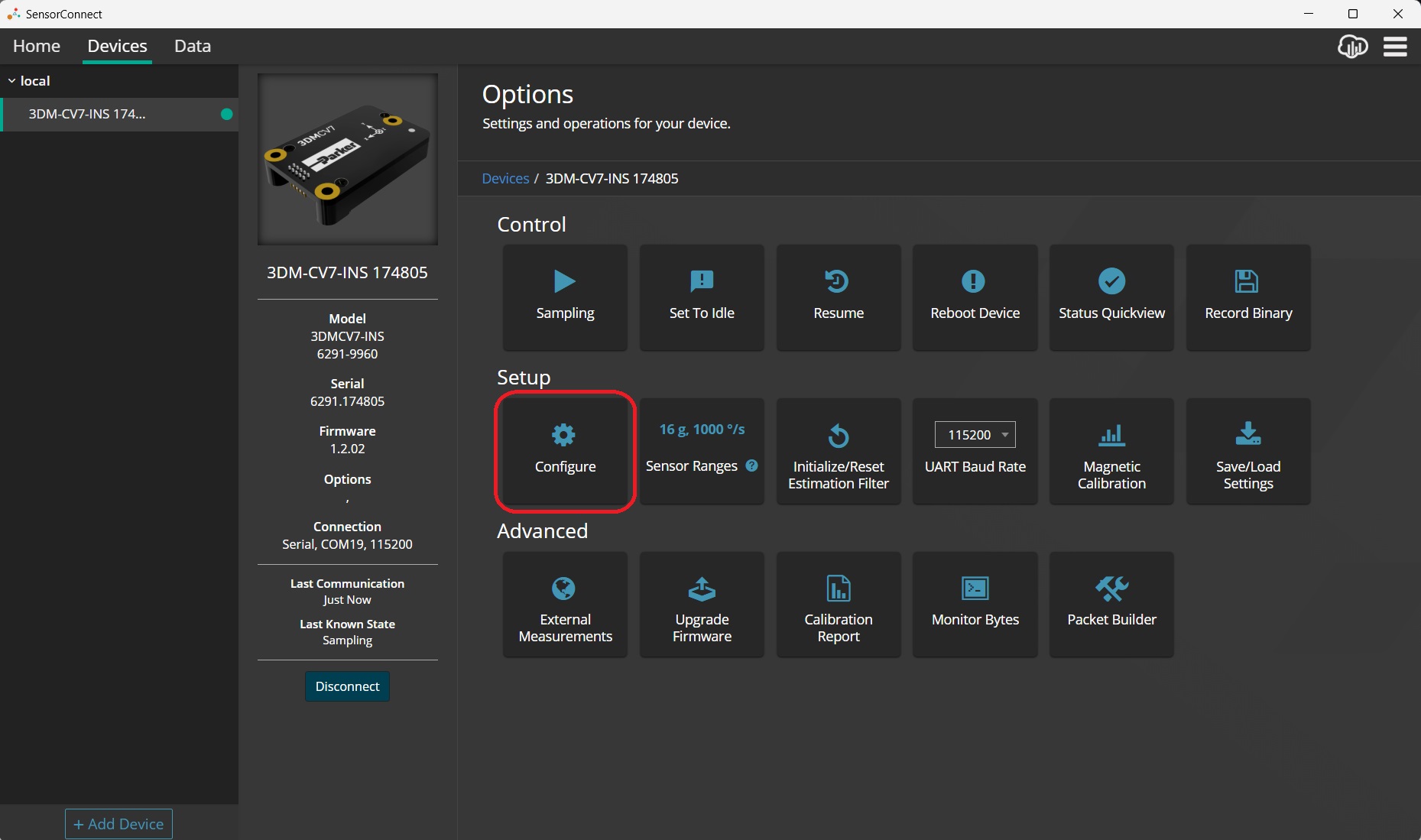
Task: Select Initialize/Reset Estimation Filter tile
Action: coord(839,451)
